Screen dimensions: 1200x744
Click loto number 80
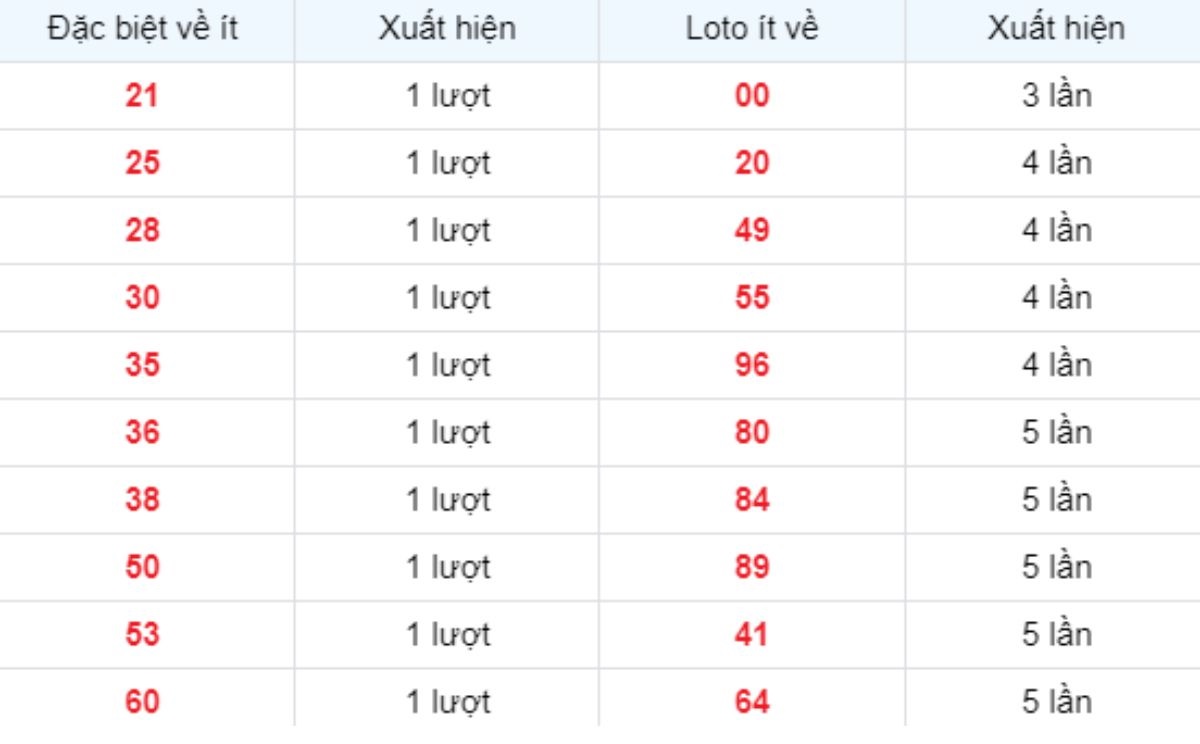(752, 433)
